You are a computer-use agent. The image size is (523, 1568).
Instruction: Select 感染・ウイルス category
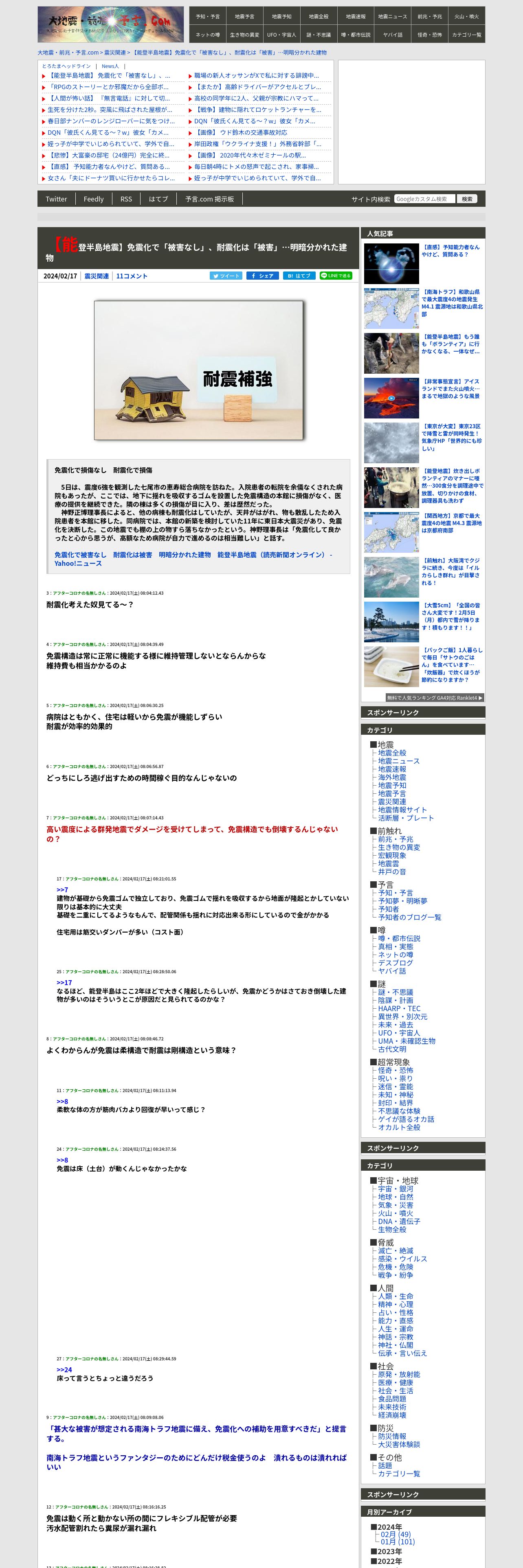(402, 1259)
